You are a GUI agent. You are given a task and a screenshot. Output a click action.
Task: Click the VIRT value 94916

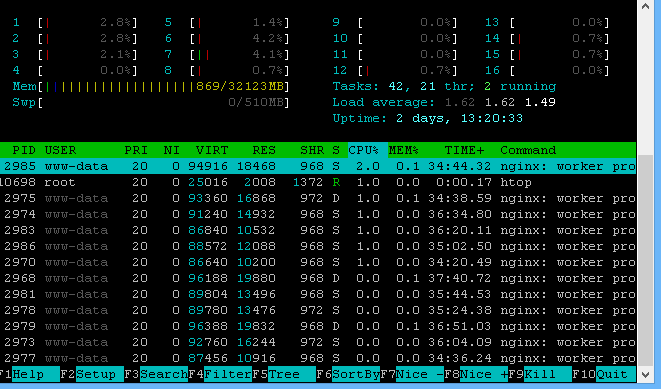pyautogui.click(x=208, y=166)
